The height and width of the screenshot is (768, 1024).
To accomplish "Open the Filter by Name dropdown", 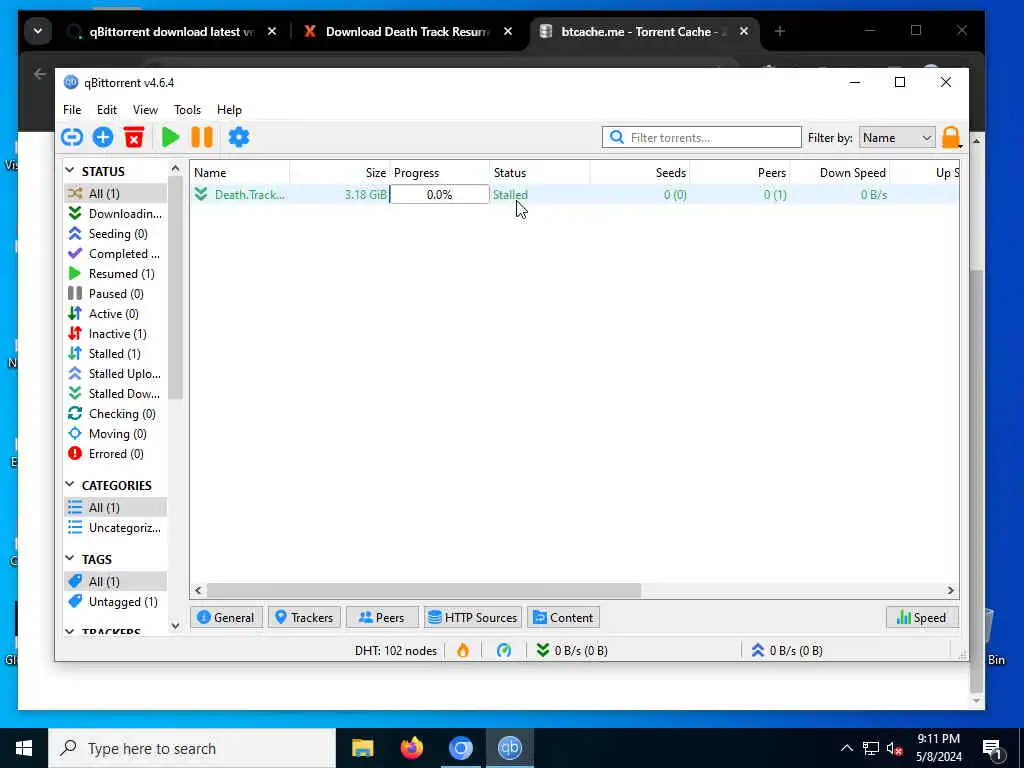I will coord(897,138).
